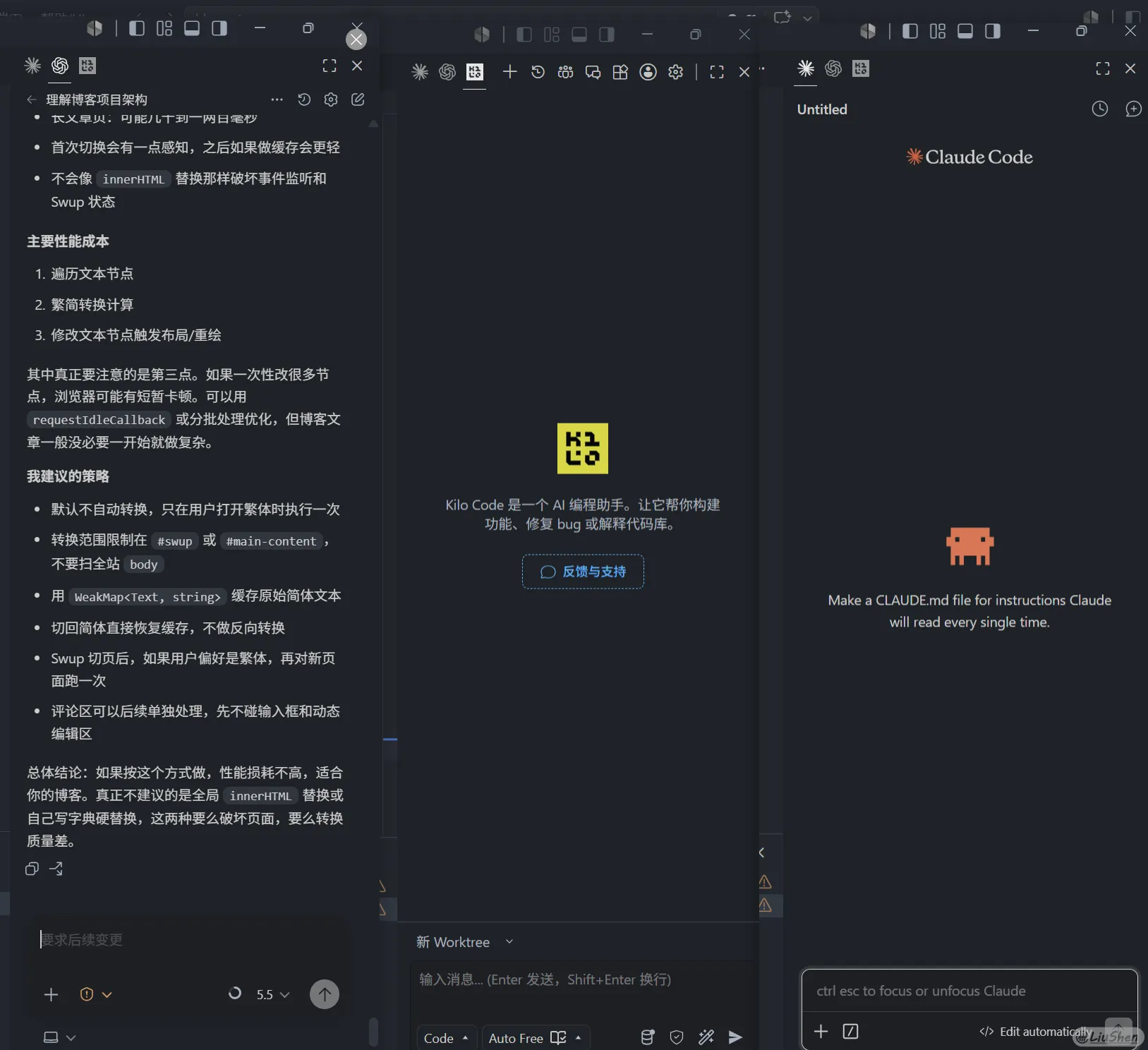
Task: Focus the Kilo Code 输入消息 message box
Action: click(583, 979)
